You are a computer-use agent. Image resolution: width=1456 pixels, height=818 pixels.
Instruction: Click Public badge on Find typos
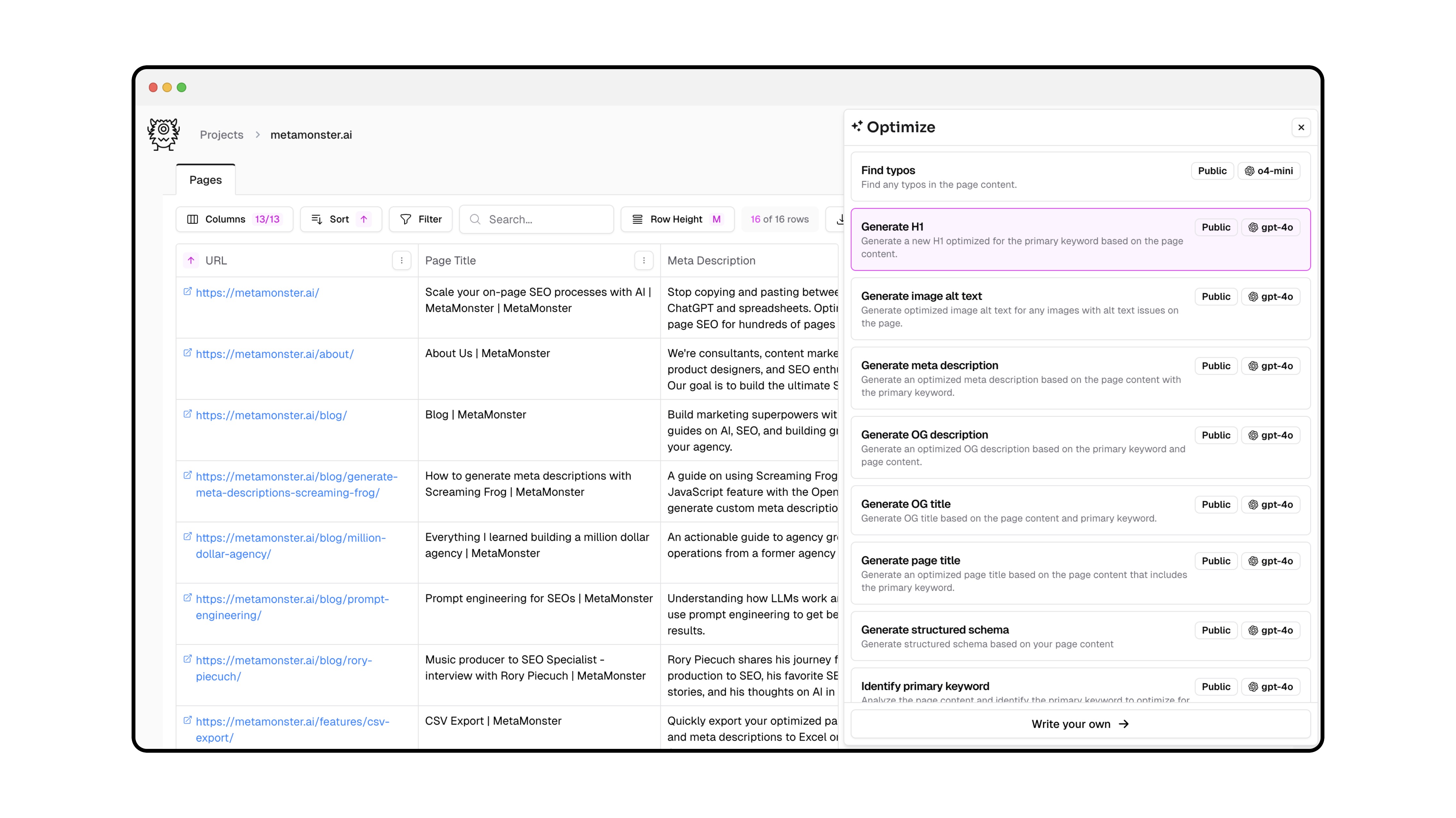click(x=1212, y=171)
